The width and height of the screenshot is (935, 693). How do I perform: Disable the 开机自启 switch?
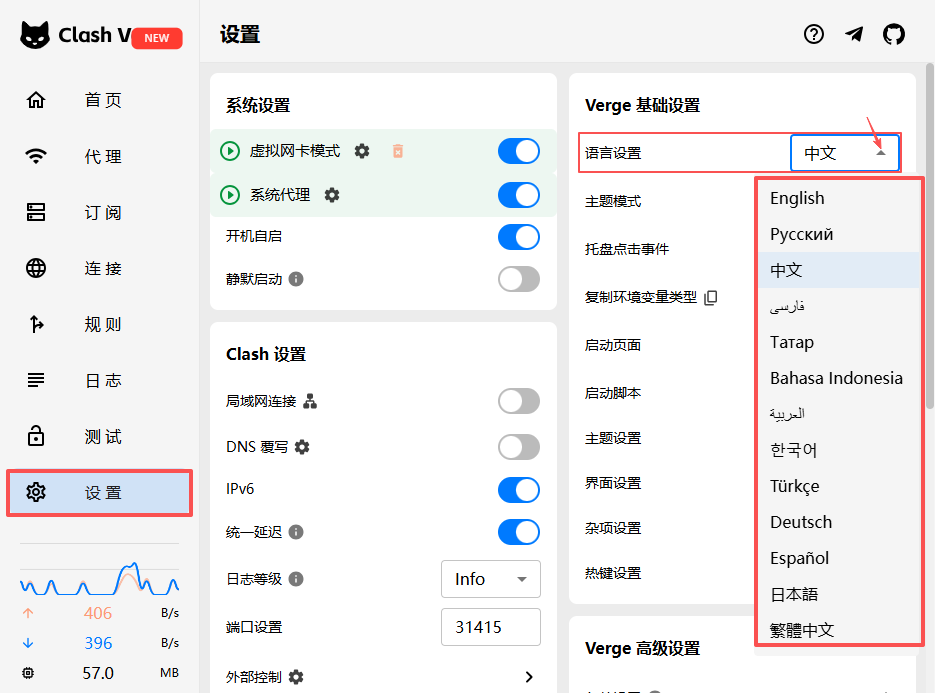click(x=519, y=237)
